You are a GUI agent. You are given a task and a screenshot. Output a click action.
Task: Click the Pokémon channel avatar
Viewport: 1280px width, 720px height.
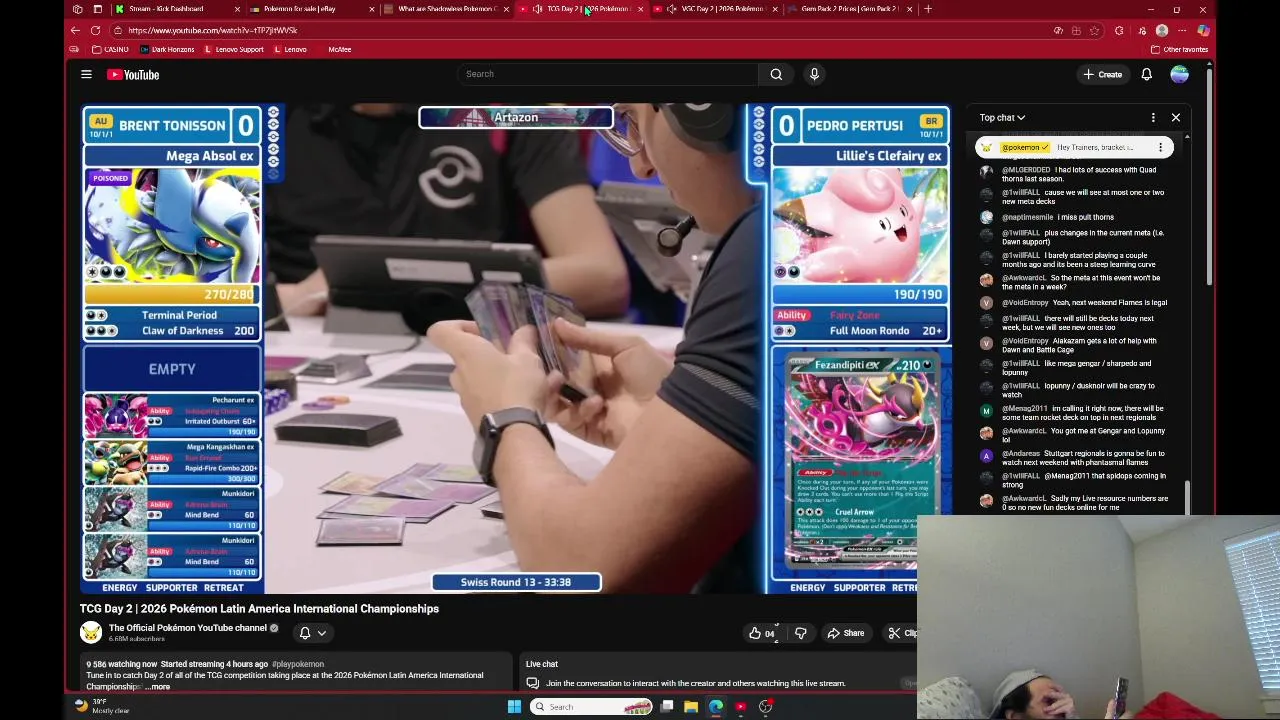tap(91, 632)
